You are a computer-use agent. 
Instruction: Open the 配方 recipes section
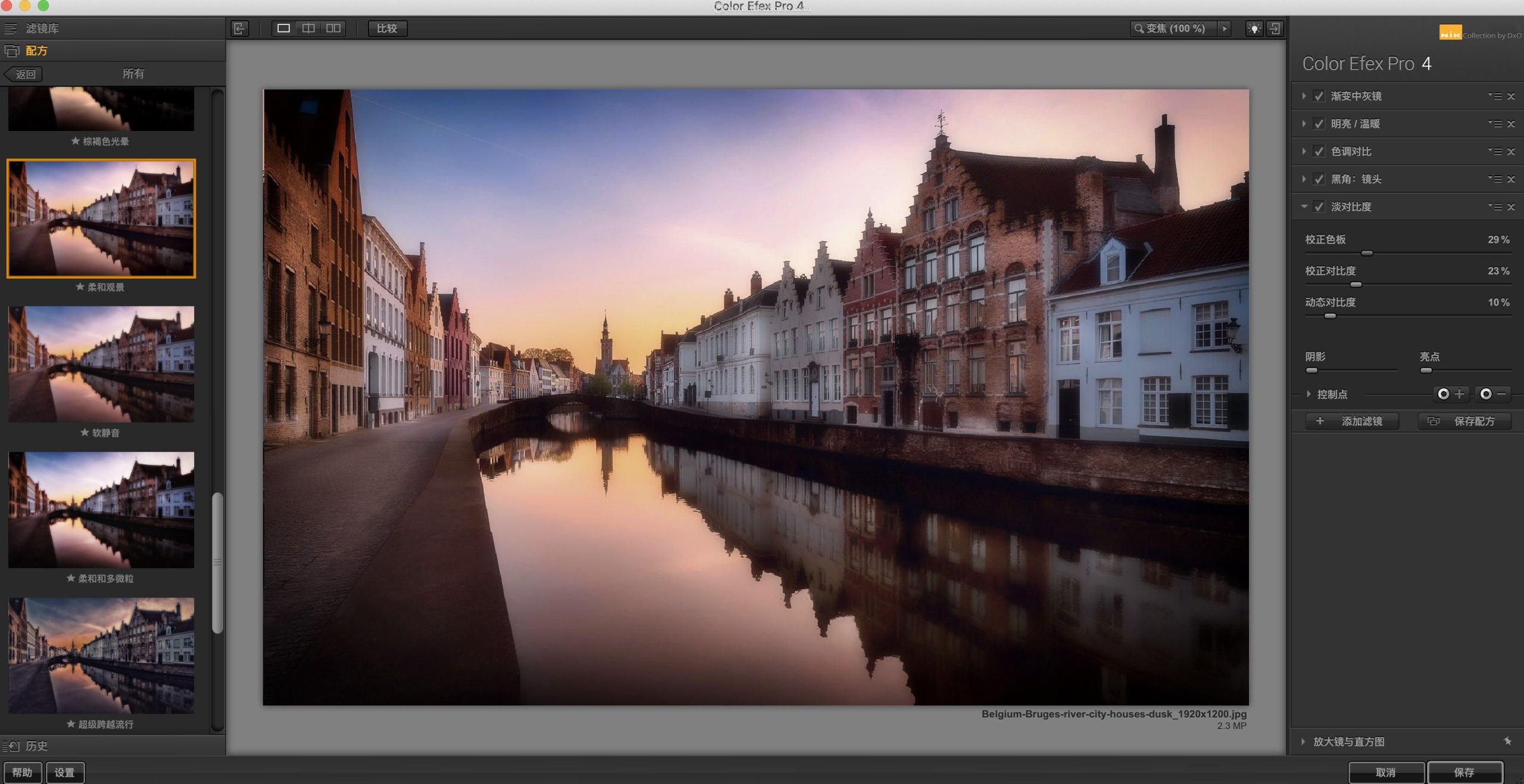(x=113, y=51)
